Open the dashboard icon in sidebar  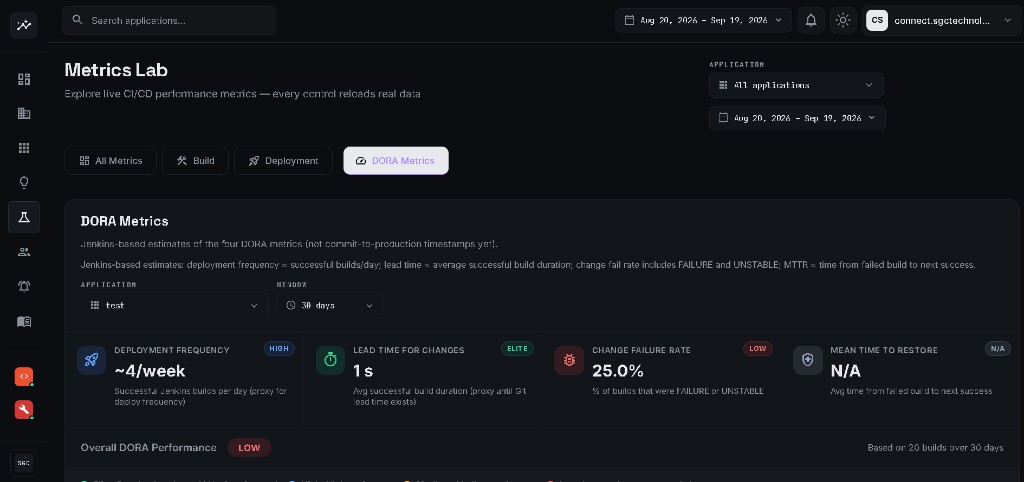coord(24,80)
